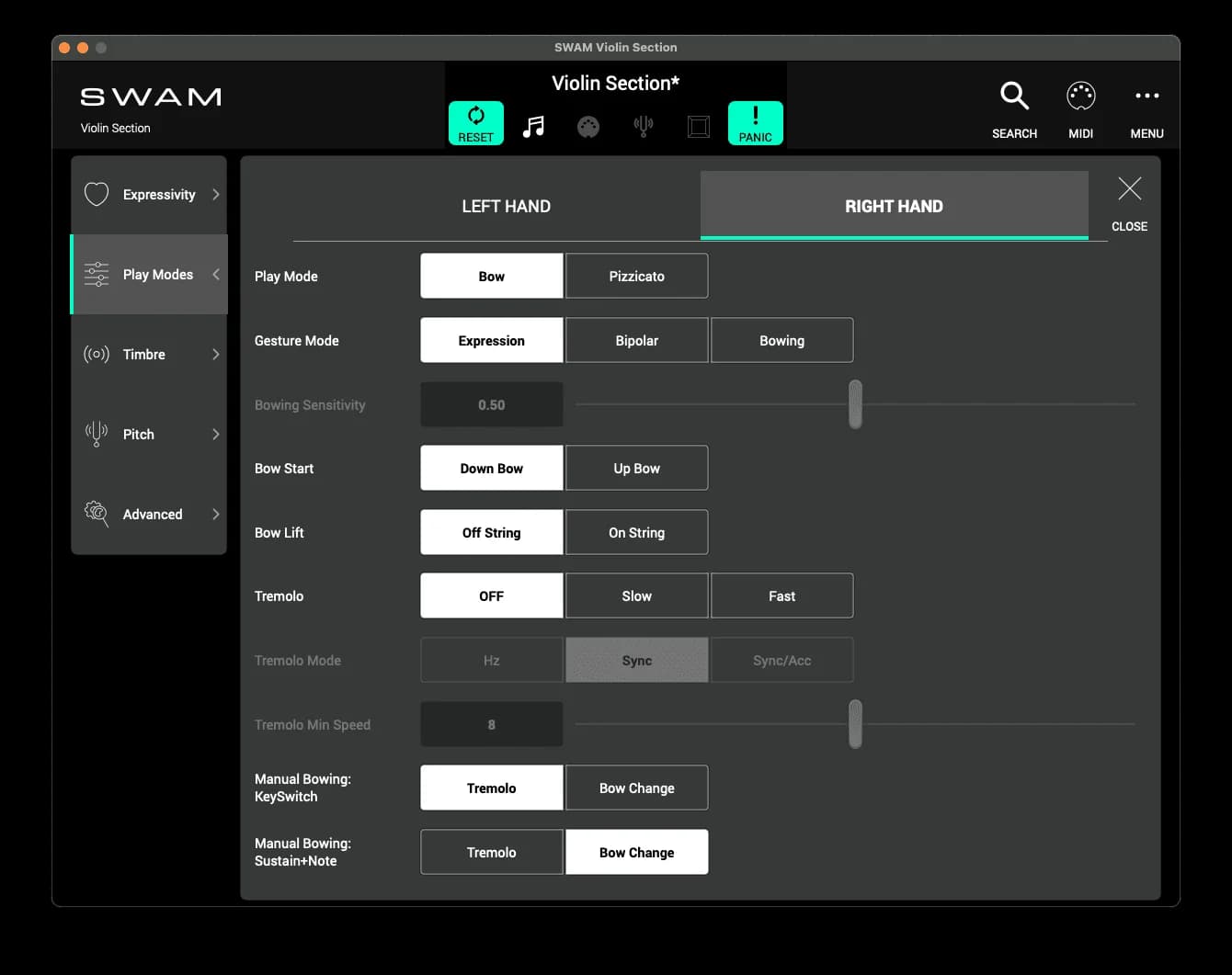
Task: Switch to the LEFT HAND tab
Action: coord(506,207)
